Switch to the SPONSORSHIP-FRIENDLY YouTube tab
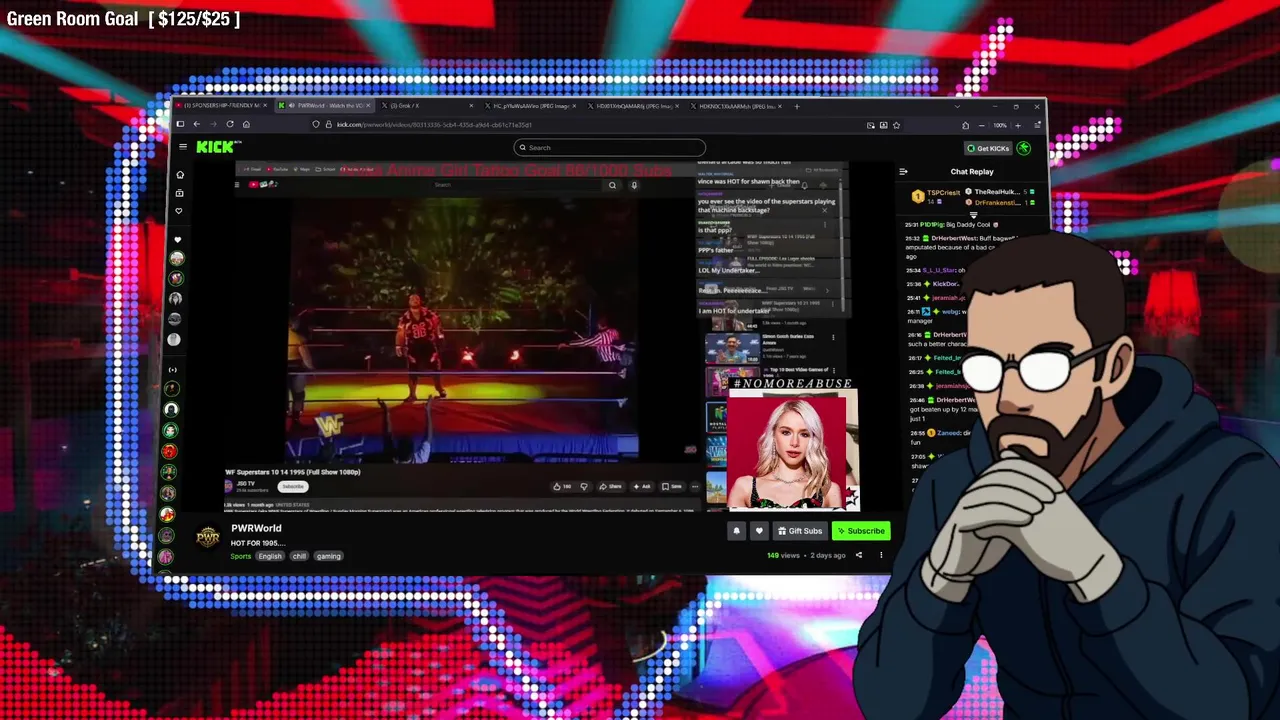Image resolution: width=1280 pixels, height=720 pixels. [x=220, y=106]
